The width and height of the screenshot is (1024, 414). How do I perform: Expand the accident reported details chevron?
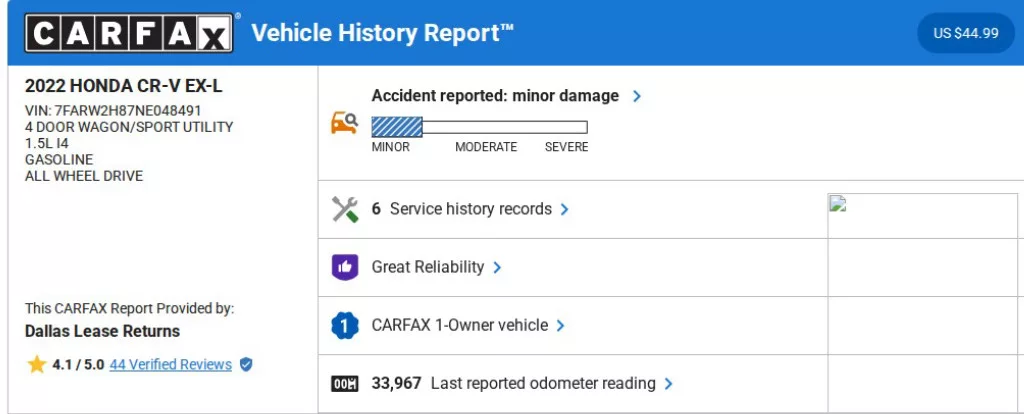coord(637,96)
